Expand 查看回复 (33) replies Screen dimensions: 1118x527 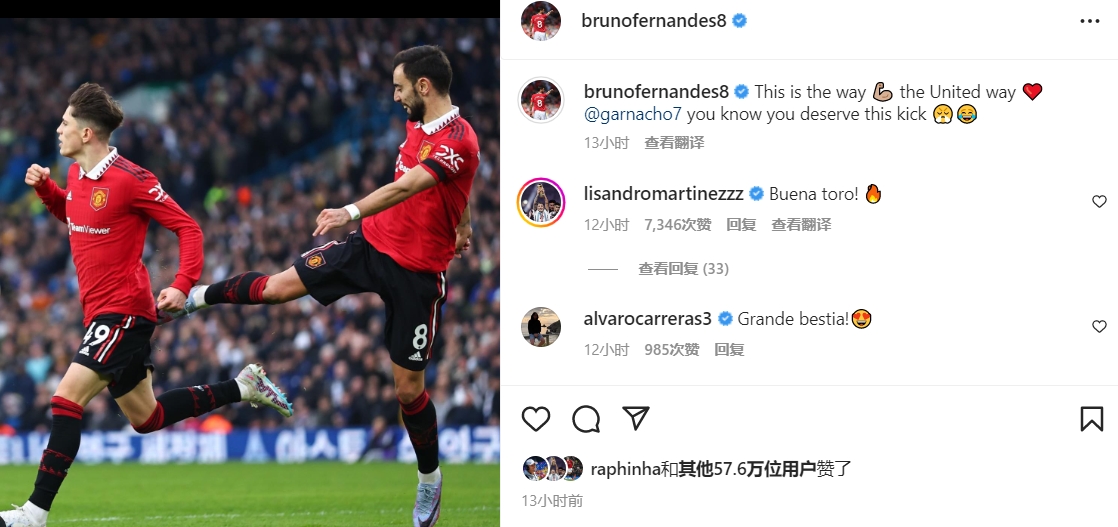click(683, 269)
